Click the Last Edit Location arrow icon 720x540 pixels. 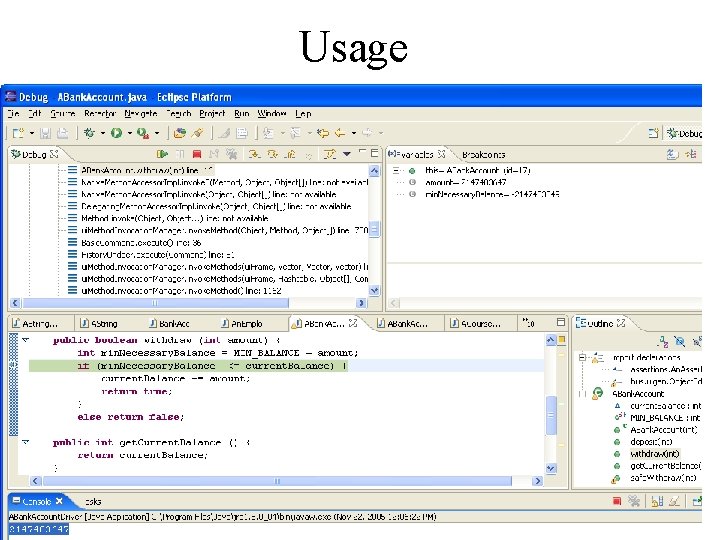323,133
